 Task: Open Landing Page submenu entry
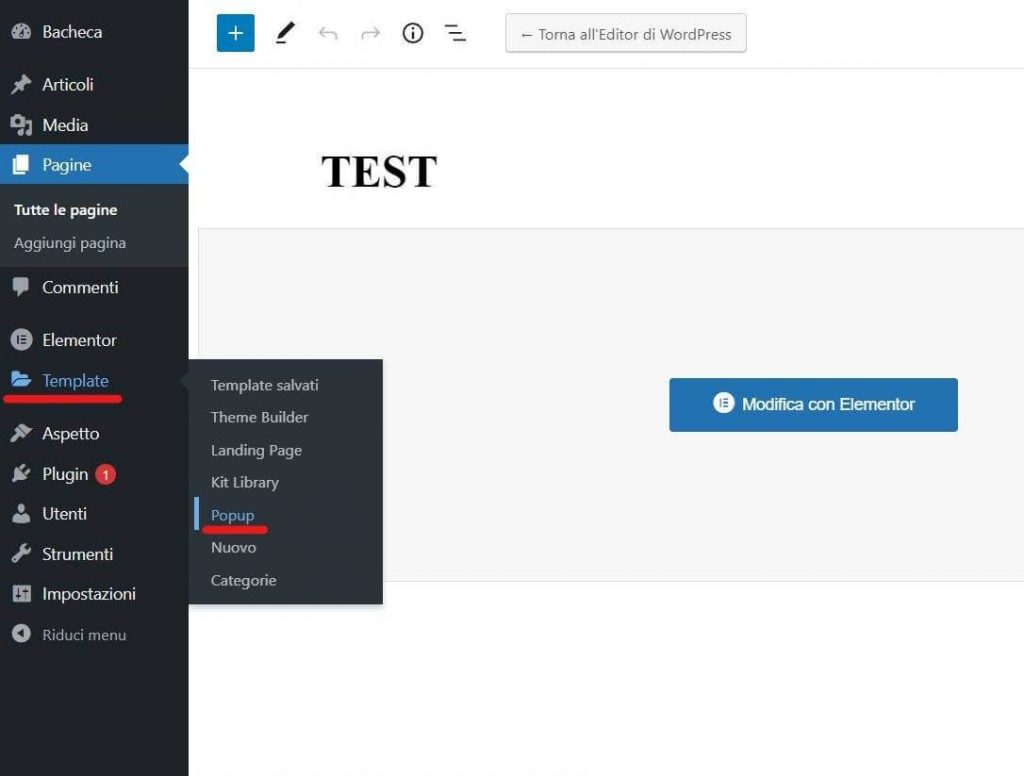(x=256, y=450)
